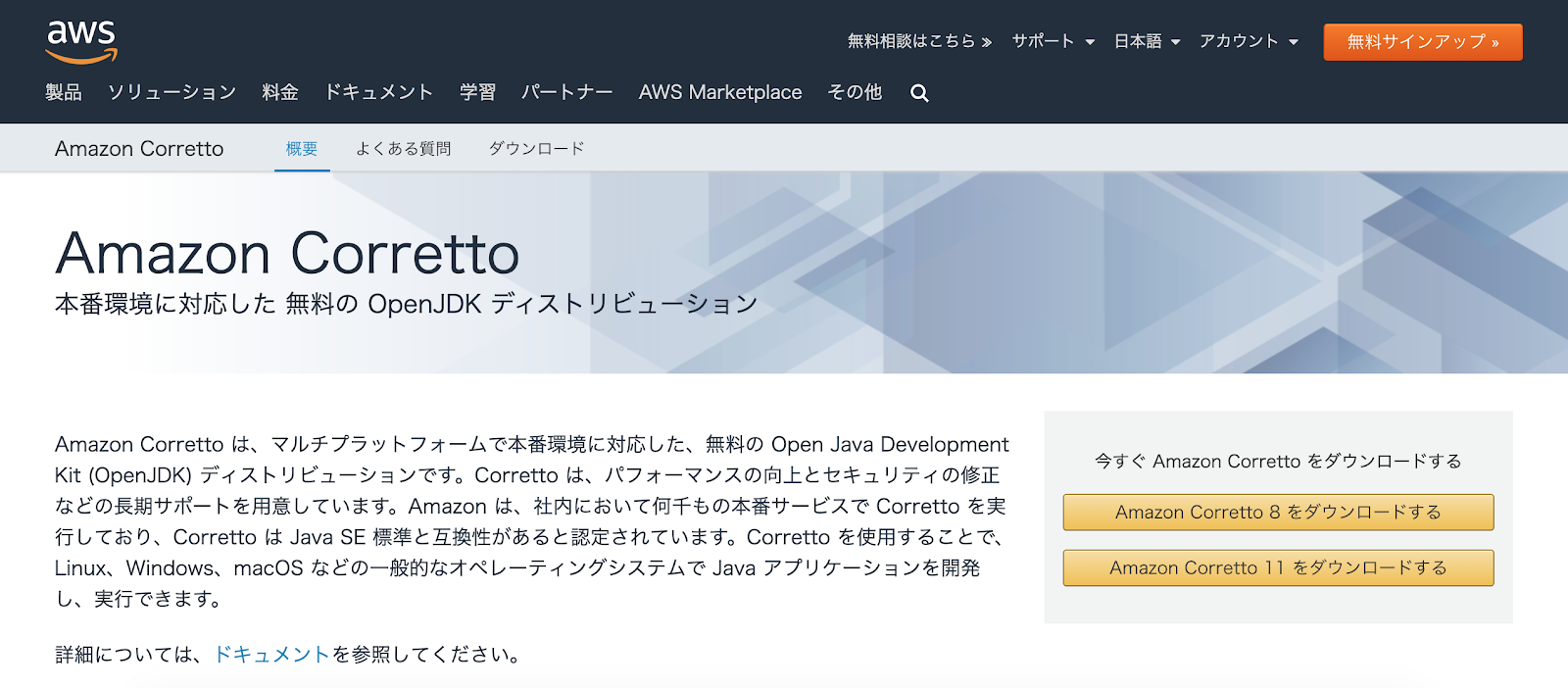Open the アカウント dropdown

(x=1249, y=41)
